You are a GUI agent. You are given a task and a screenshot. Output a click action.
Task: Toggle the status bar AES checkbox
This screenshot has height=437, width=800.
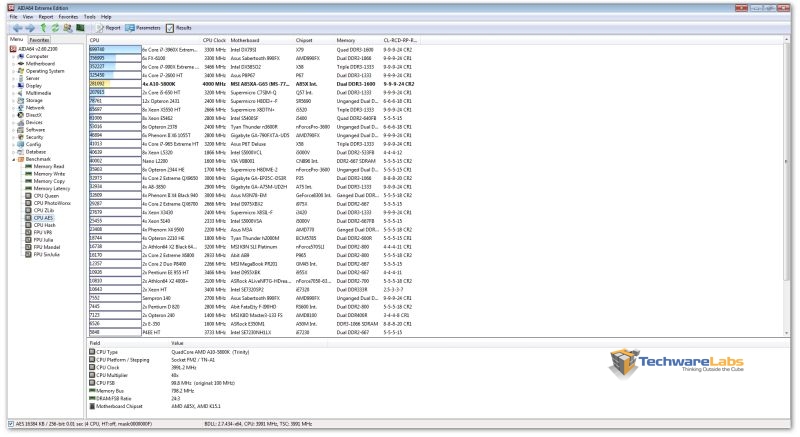point(11,424)
